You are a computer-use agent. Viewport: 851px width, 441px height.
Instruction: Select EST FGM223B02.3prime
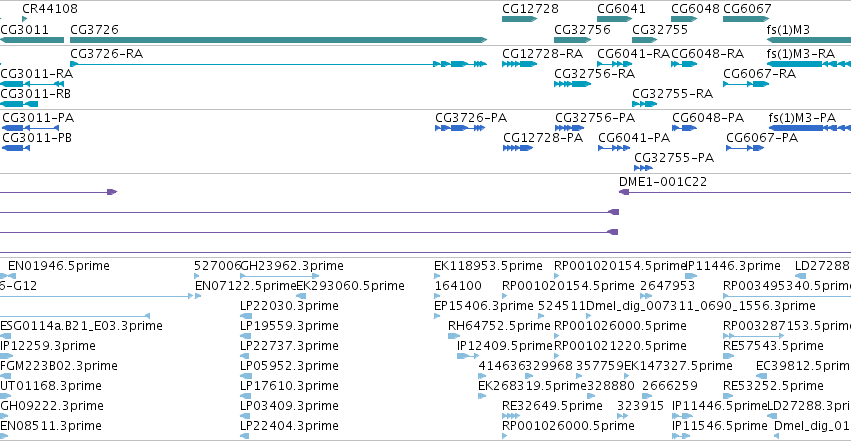coord(59,366)
